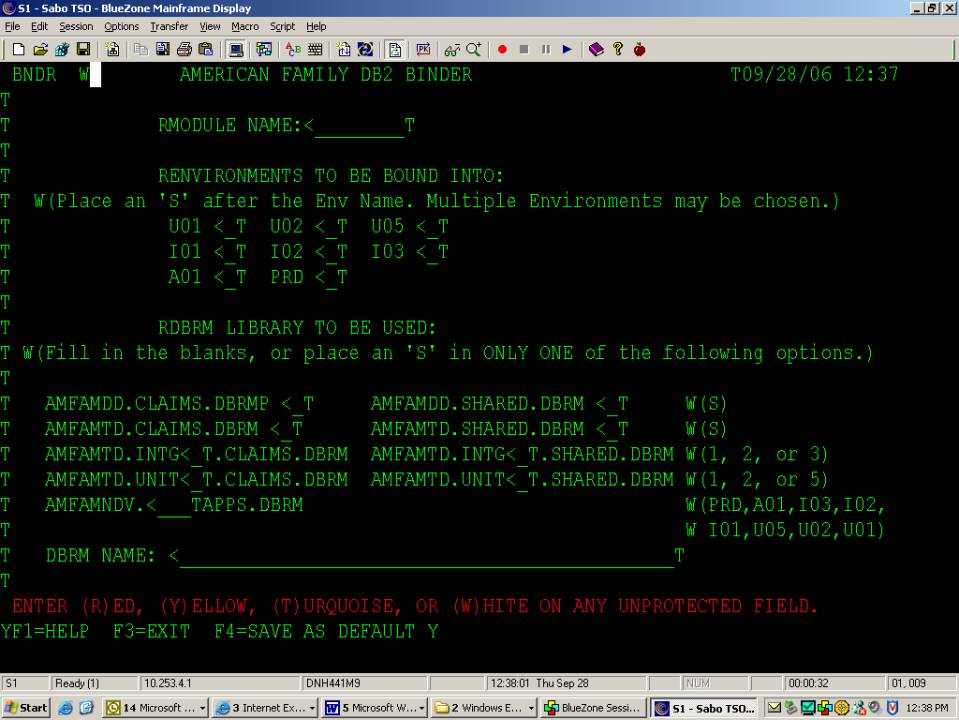Select the A01 environment field
959x720 pixels.
click(x=231, y=278)
